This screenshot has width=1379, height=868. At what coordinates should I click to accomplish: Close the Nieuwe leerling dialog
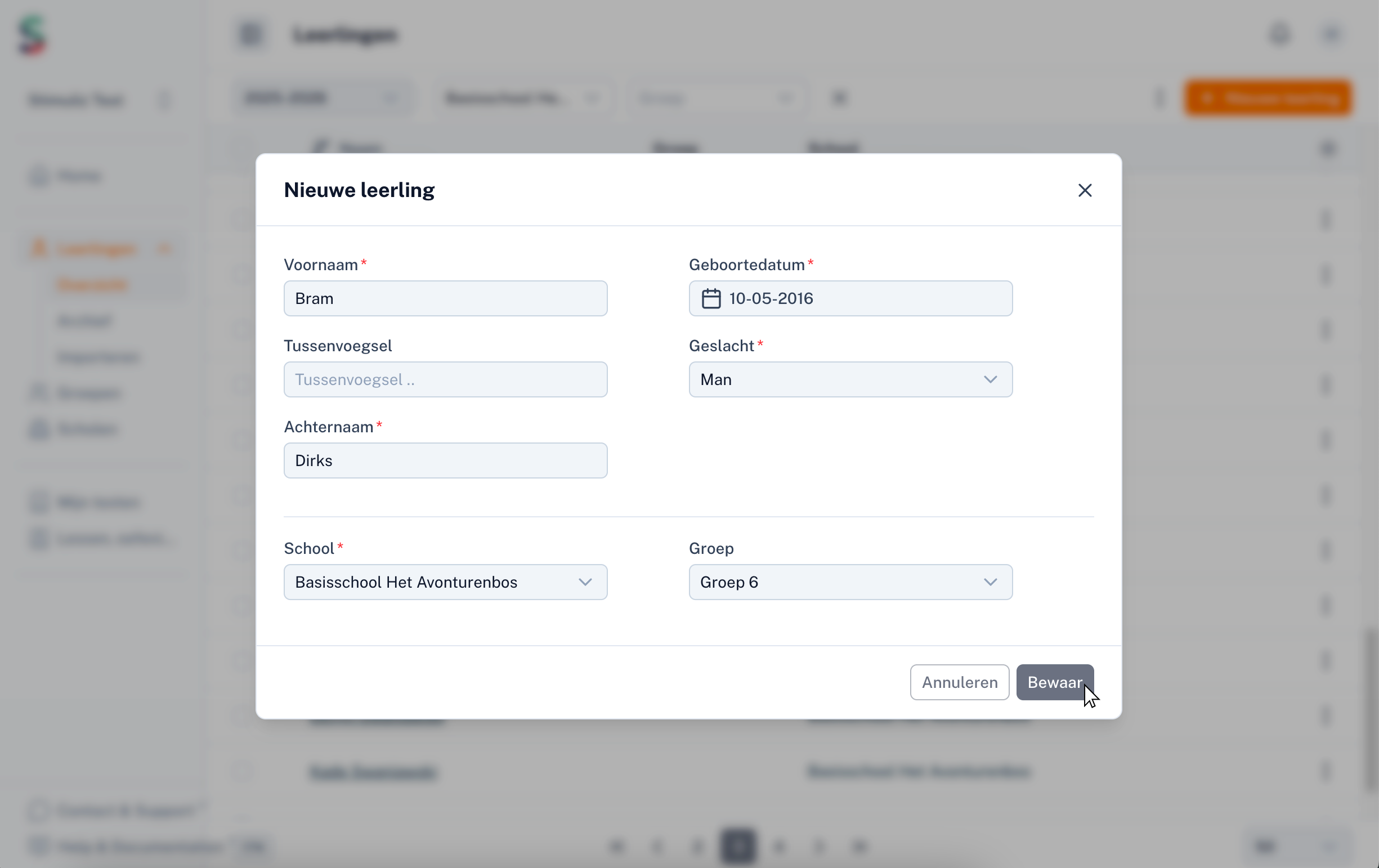coord(1085,190)
